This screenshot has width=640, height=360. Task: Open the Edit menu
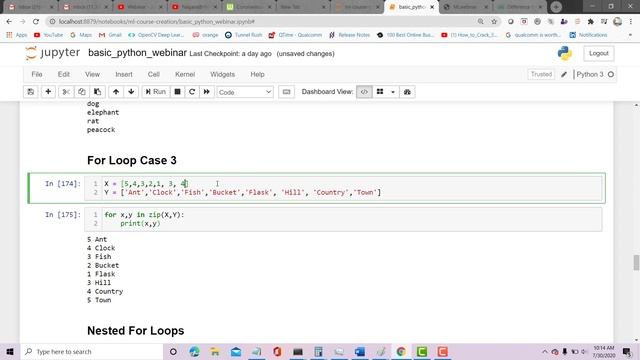(64, 74)
